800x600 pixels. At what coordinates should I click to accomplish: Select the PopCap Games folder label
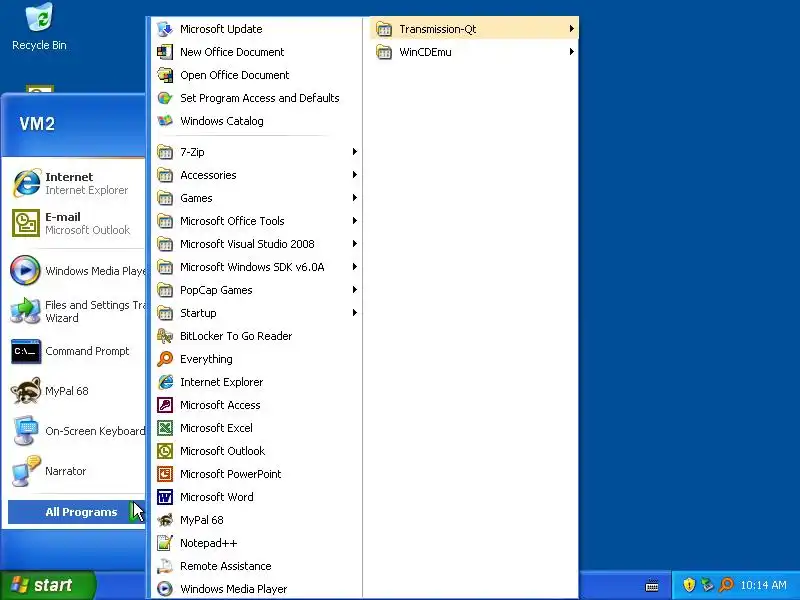(216, 290)
